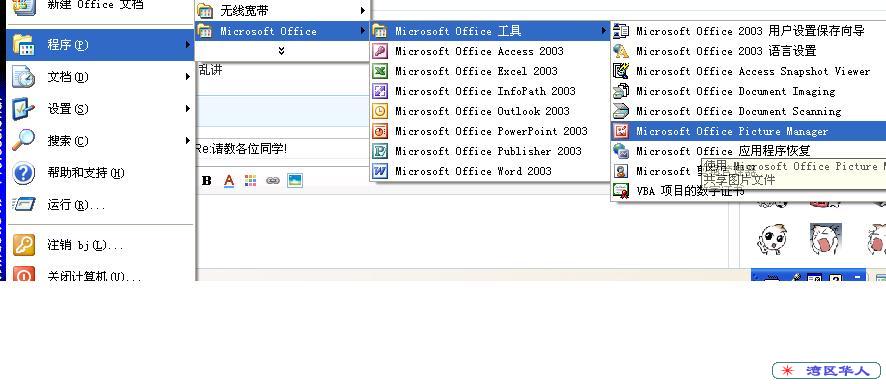Open the 设置(S) Settings menu item
Screen dimensions: 886x384
(x=101, y=109)
